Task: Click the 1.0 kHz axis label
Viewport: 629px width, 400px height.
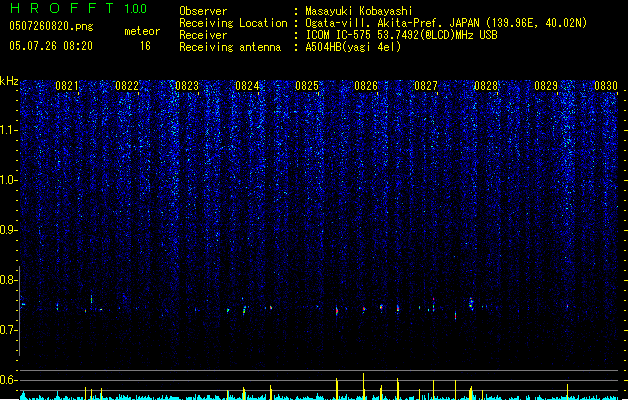Action: [x=9, y=180]
